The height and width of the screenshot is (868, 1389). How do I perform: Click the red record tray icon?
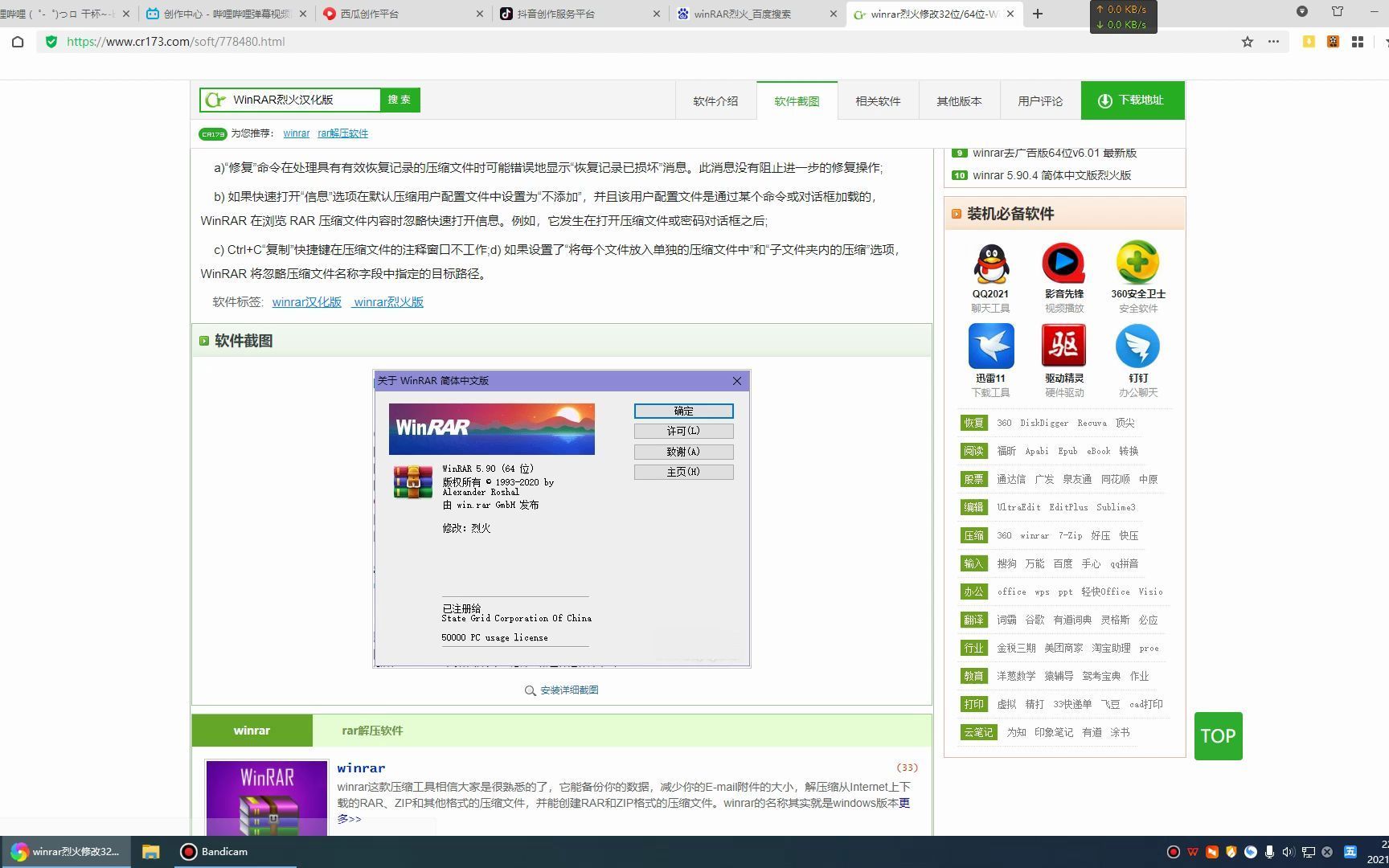[1173, 852]
